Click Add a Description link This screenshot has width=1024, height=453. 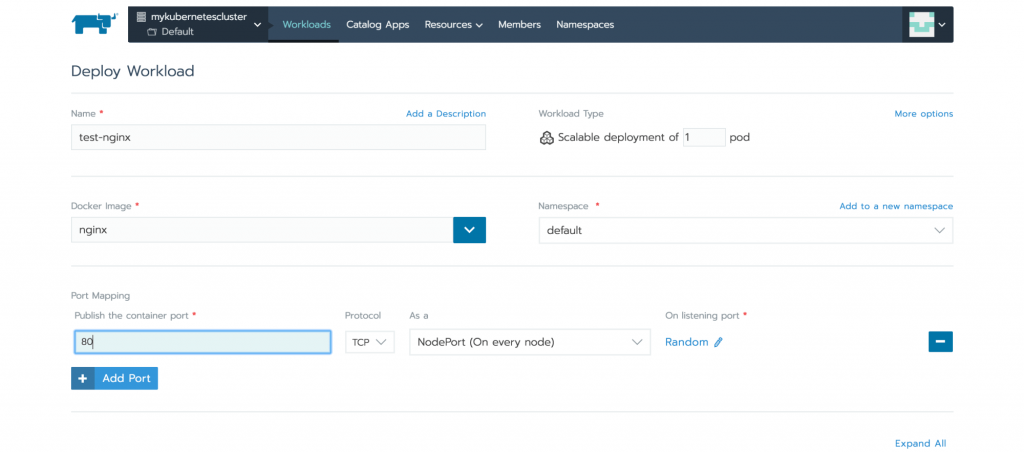point(445,114)
